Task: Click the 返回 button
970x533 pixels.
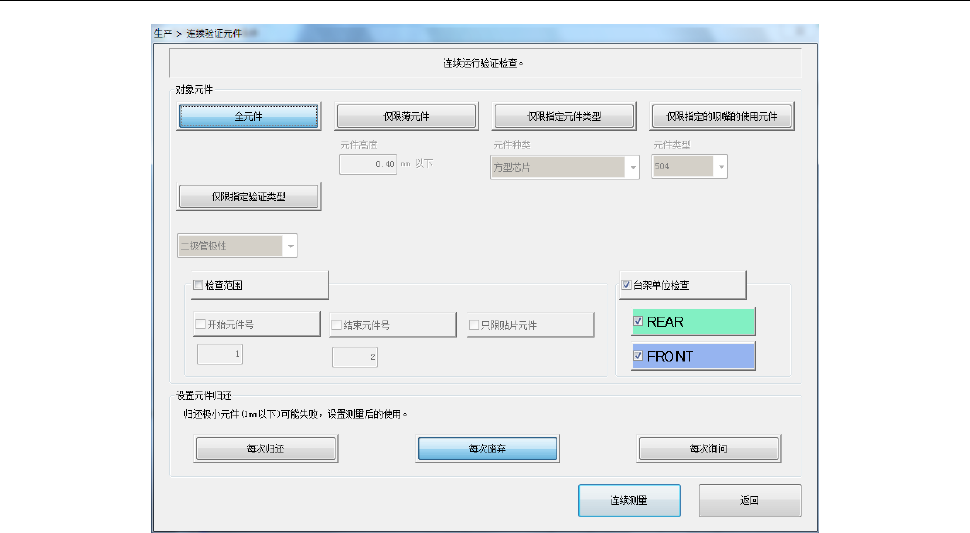Action: click(750, 500)
